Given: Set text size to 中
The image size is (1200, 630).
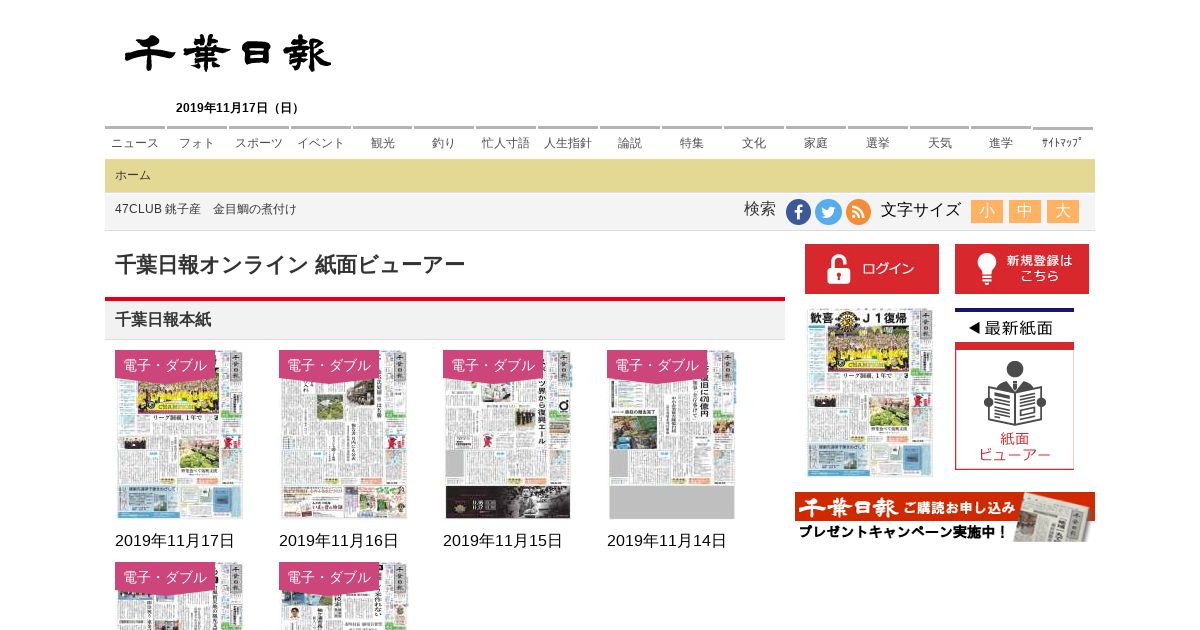Looking at the screenshot, I should pyautogui.click(x=1025, y=211).
